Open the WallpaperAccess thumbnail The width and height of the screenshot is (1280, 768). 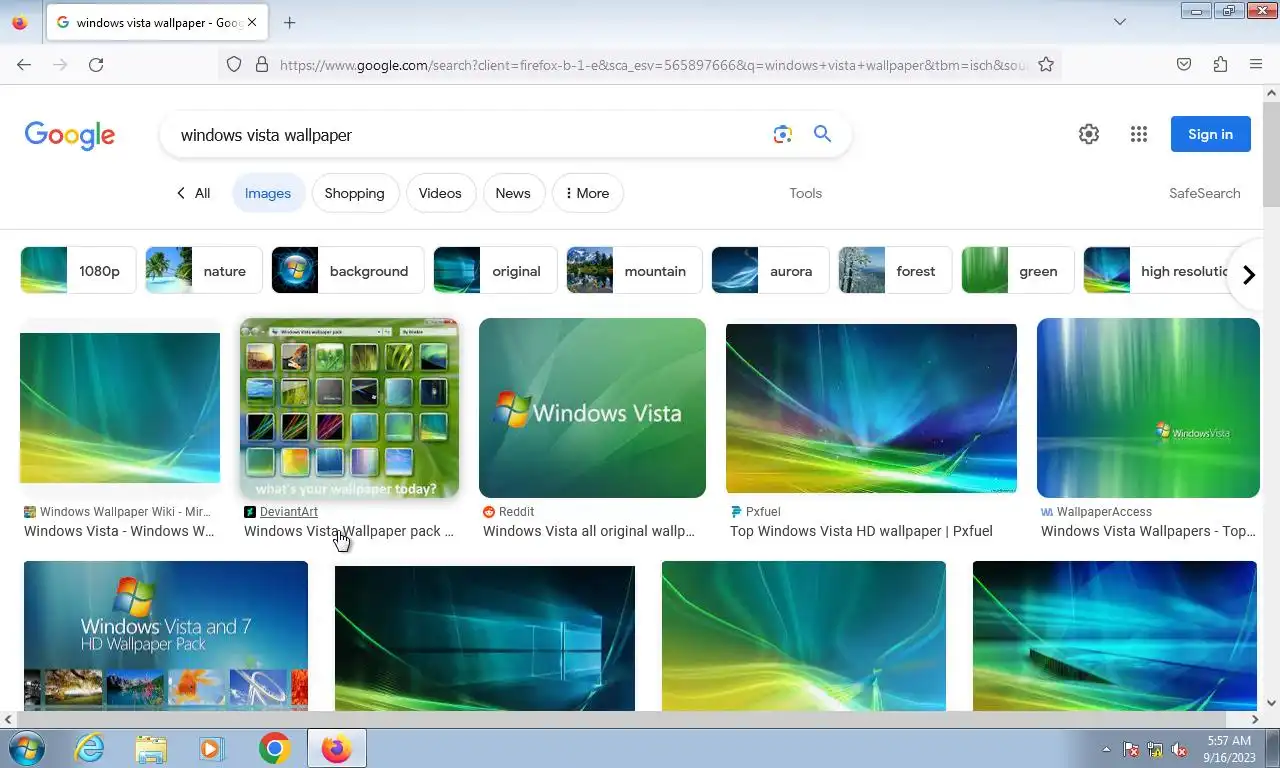click(x=1148, y=408)
